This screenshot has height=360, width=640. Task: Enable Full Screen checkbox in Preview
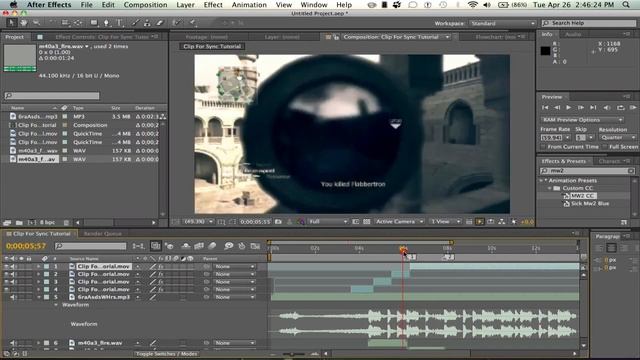pyautogui.click(x=605, y=147)
